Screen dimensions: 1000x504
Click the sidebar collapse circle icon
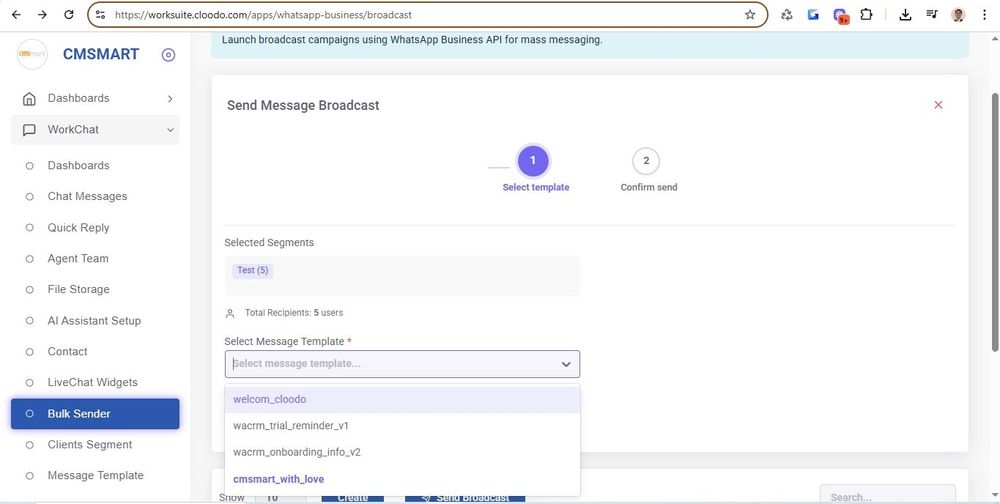click(168, 55)
